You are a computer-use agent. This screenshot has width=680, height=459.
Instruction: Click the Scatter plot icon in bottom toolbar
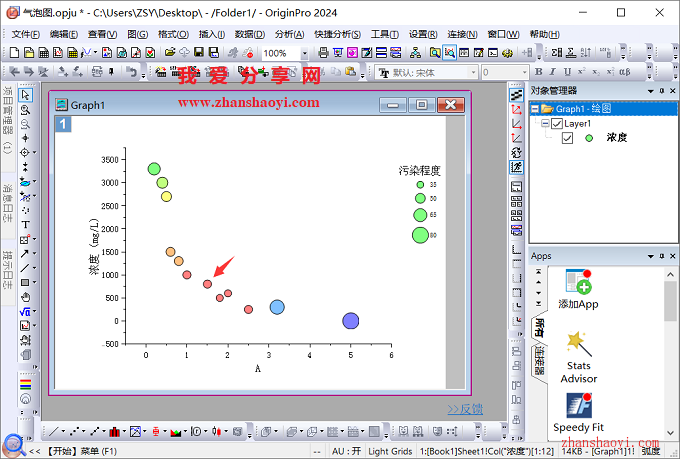coord(75,431)
